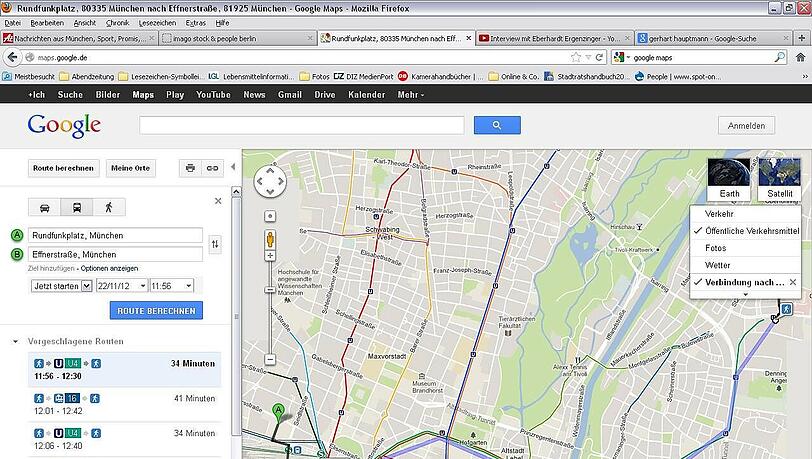Click the Anmelden sign-in button
The width and height of the screenshot is (812, 459).
pos(746,125)
